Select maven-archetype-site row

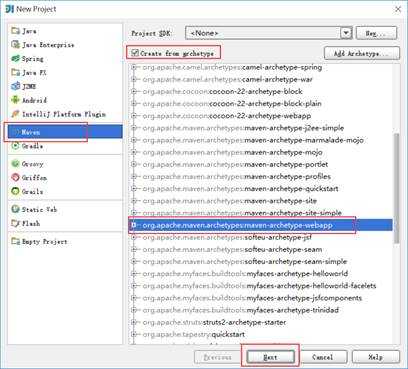click(x=230, y=201)
